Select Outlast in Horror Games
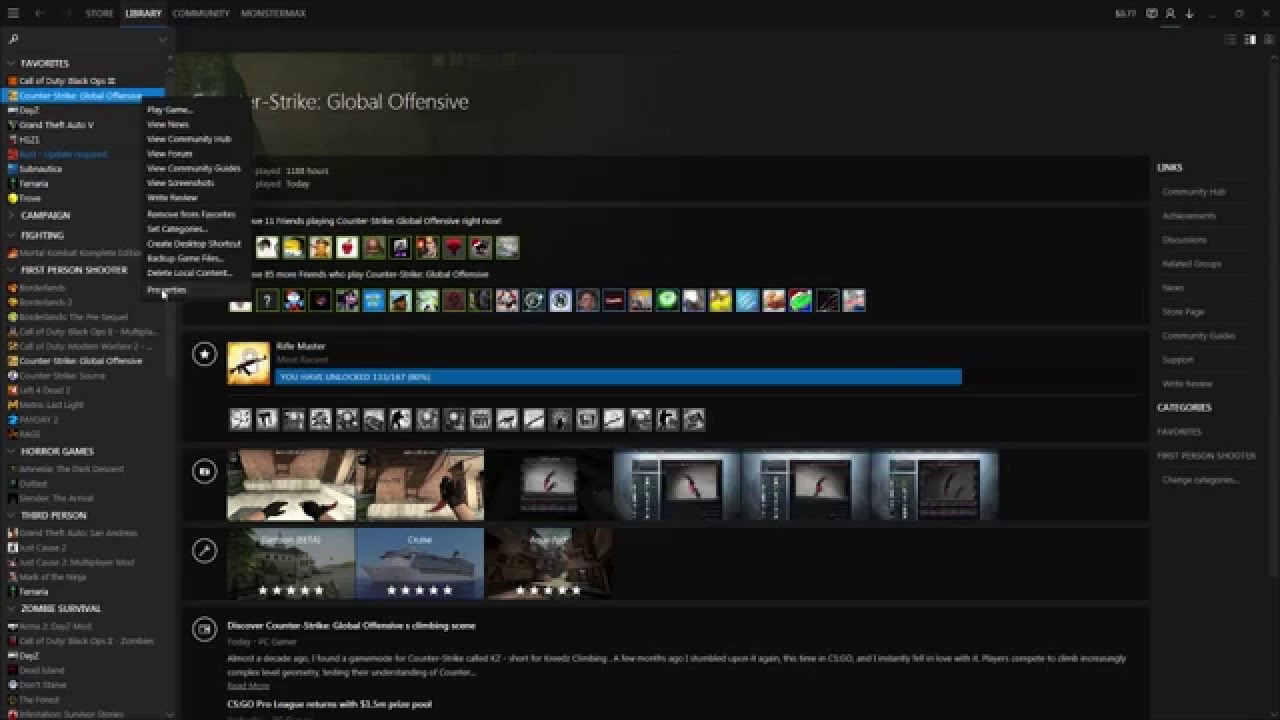1280x720 pixels. click(33, 484)
